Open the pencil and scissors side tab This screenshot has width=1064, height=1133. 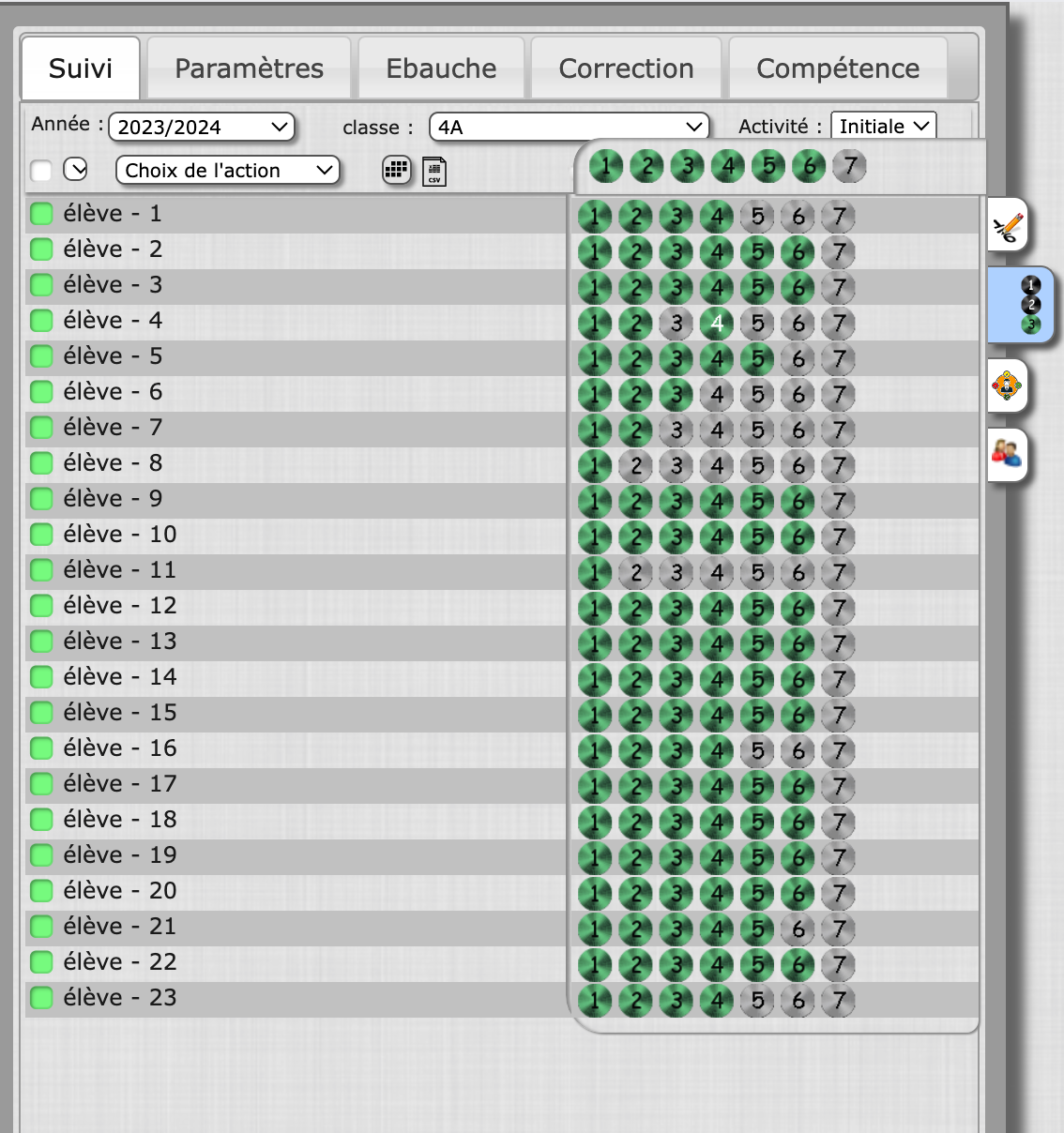tap(1008, 226)
